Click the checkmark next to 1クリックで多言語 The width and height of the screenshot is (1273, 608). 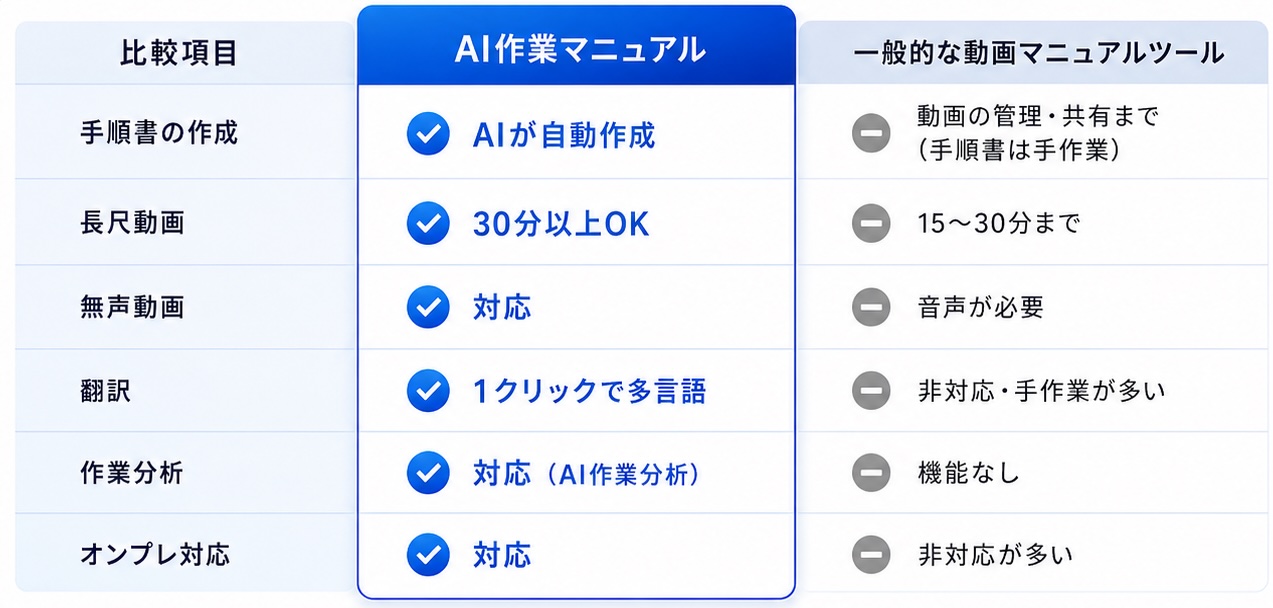[x=428, y=390]
